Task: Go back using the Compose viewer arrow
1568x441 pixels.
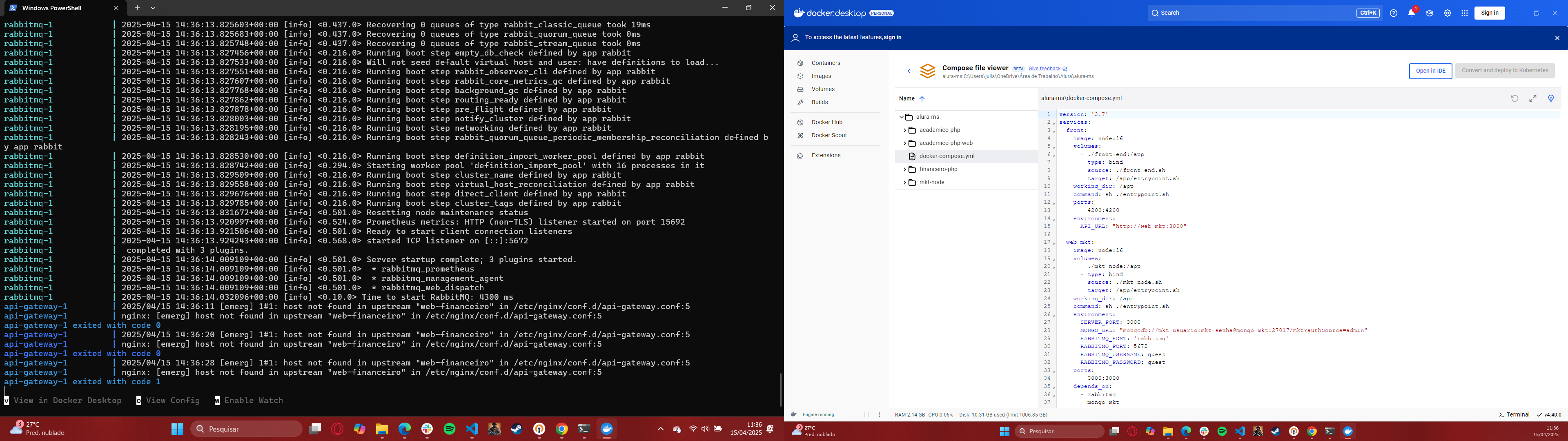Action: point(909,71)
